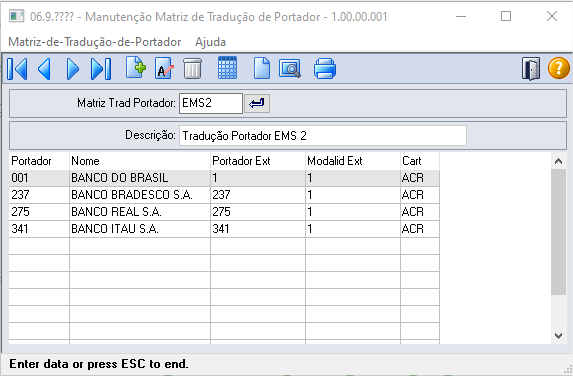
Task: Go to previous record arrow
Action: coord(45,68)
